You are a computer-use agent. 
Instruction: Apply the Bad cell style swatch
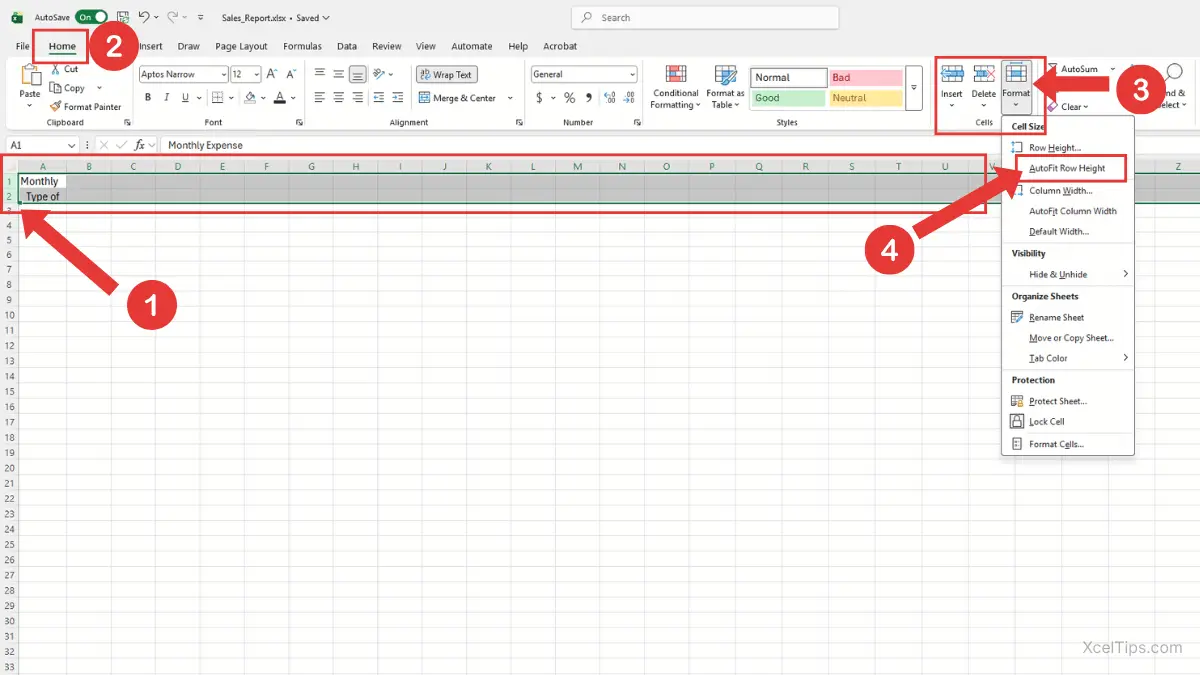point(866,77)
